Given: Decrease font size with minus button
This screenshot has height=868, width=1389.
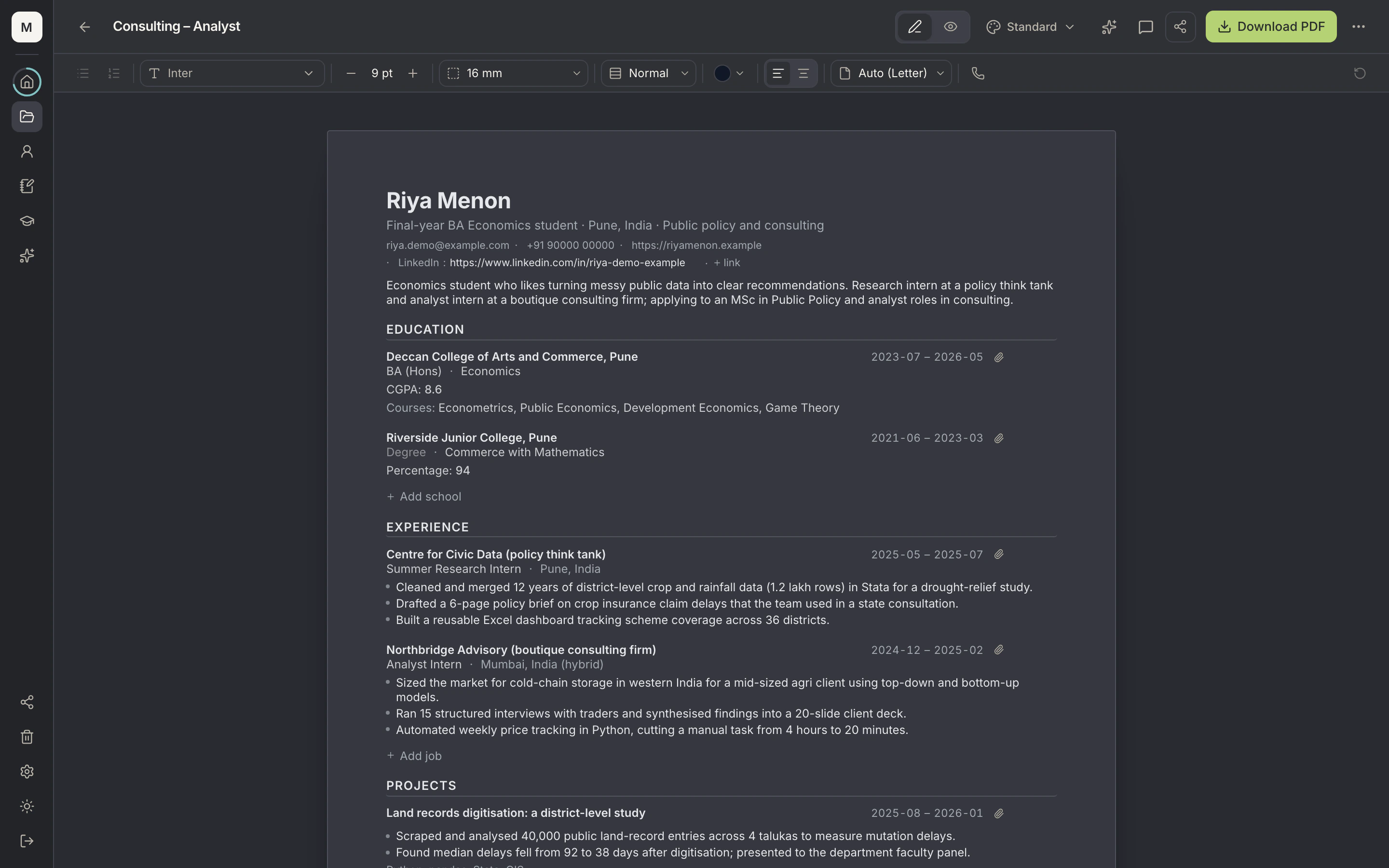Looking at the screenshot, I should pos(351,73).
